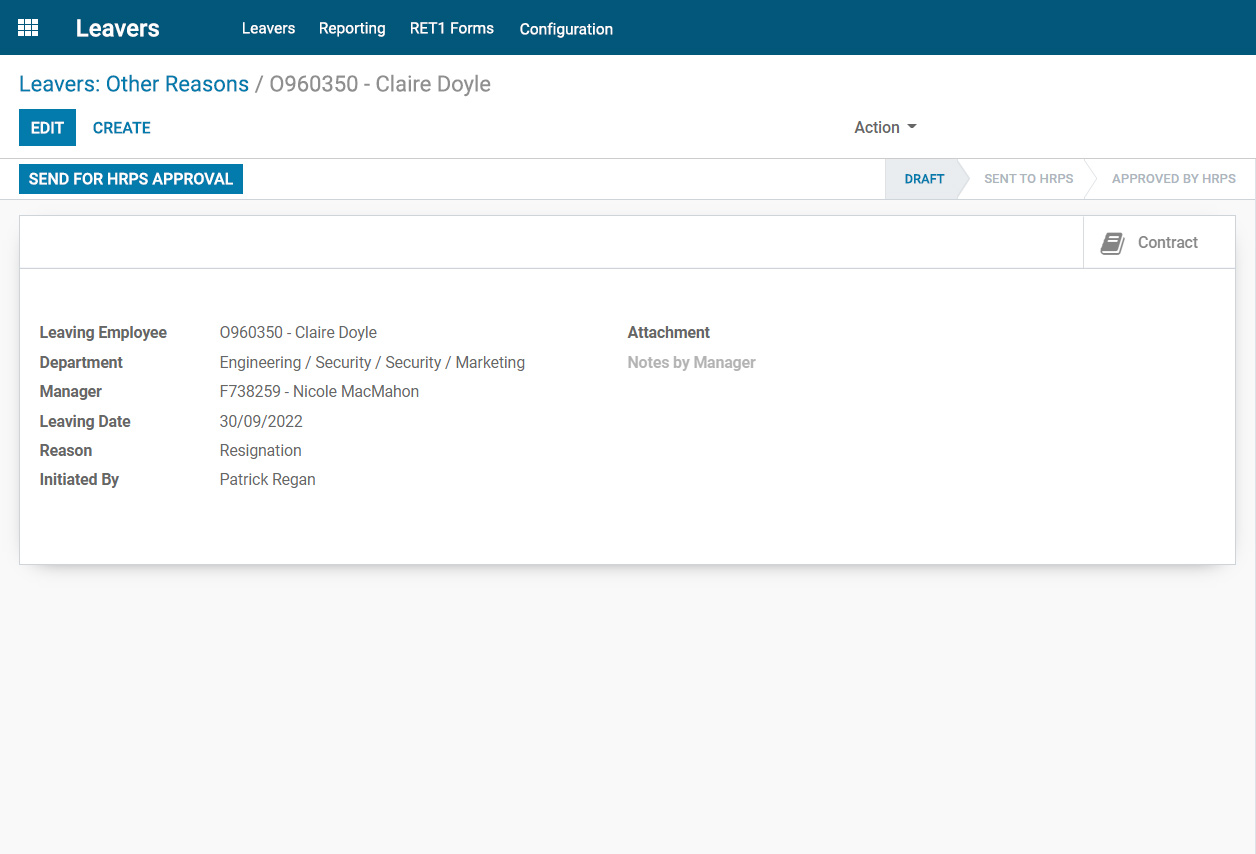Open manager F738259 - Nicole MacMahon record
1256x854 pixels.
[x=319, y=391]
